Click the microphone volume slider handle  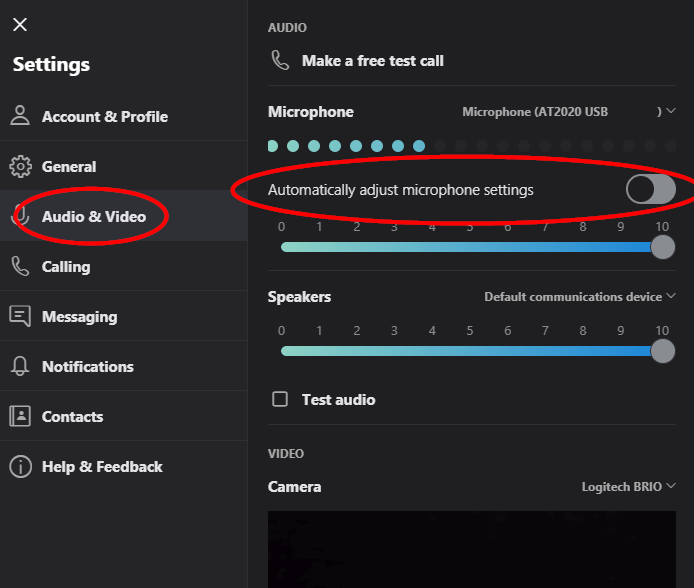pos(663,247)
